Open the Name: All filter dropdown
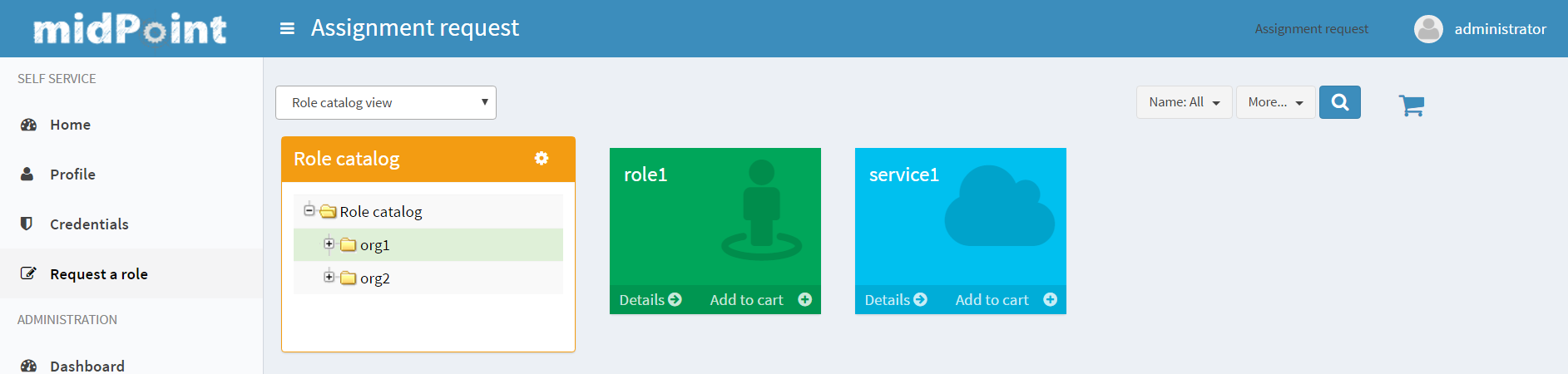Screen dimensions: 1568x374 pyautogui.click(x=1184, y=102)
